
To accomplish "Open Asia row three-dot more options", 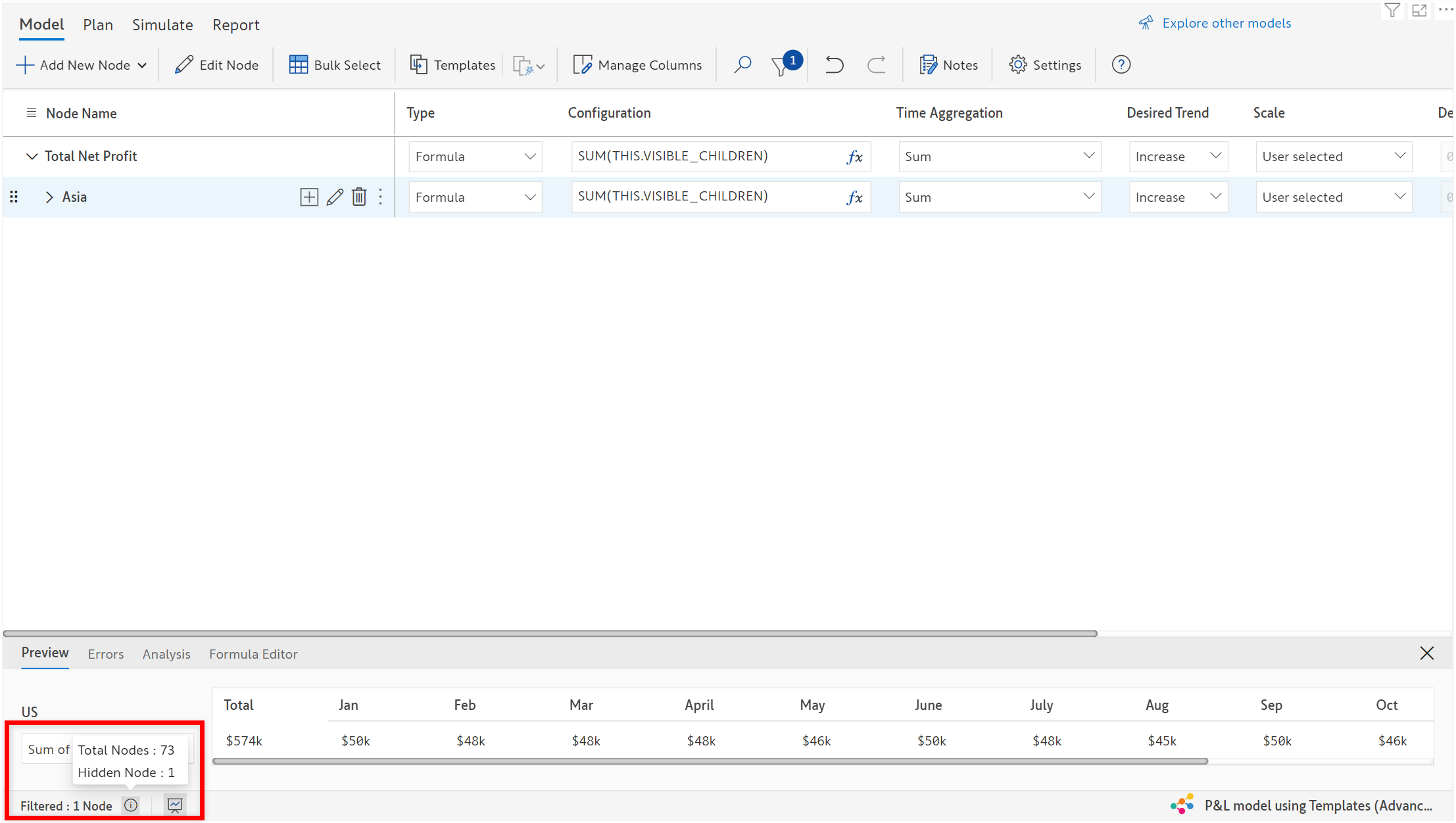I will click(x=381, y=197).
